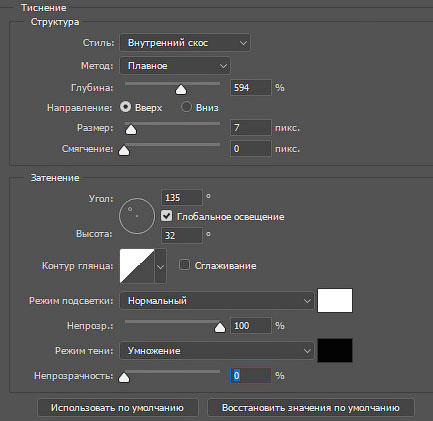Image resolution: width=433 pixels, height=421 pixels.
Task: Click the Размер field showing 7
Action: tap(251, 128)
